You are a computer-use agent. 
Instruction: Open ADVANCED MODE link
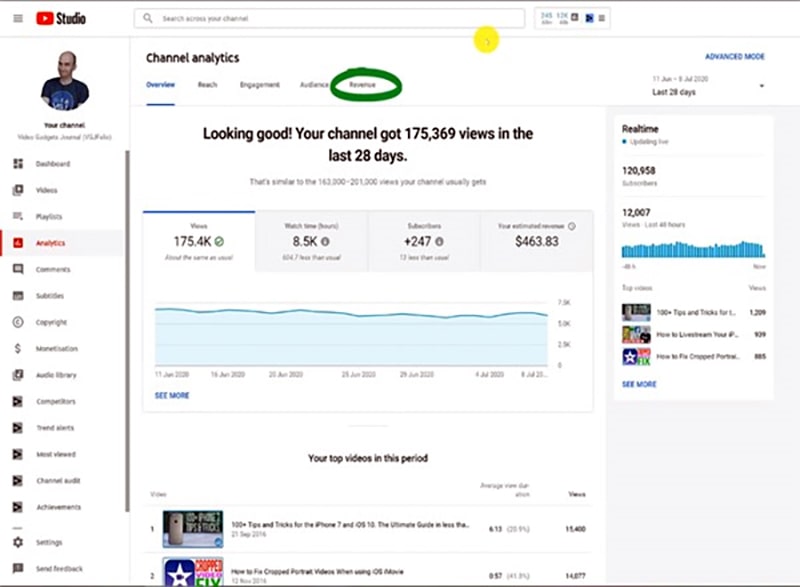pyautogui.click(x=735, y=57)
